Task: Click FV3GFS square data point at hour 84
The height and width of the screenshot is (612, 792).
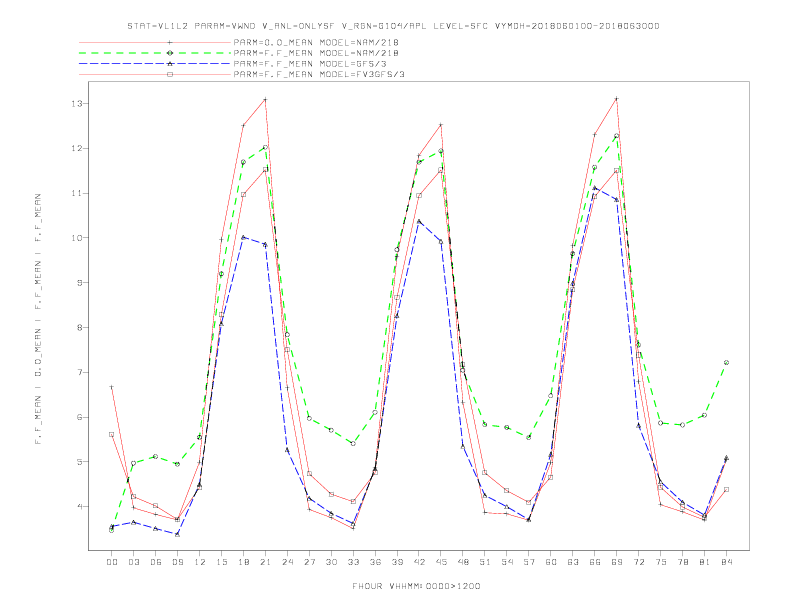Action: click(726, 489)
